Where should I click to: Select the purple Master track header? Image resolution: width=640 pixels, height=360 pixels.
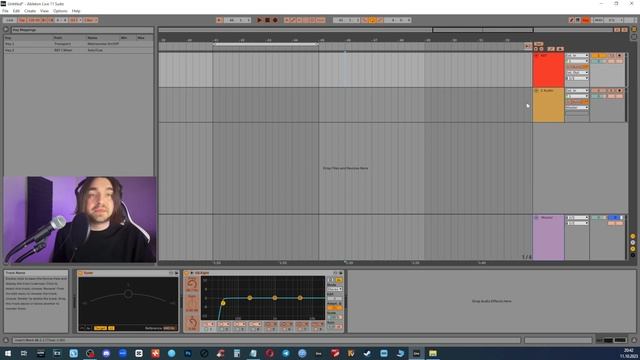tap(548, 238)
